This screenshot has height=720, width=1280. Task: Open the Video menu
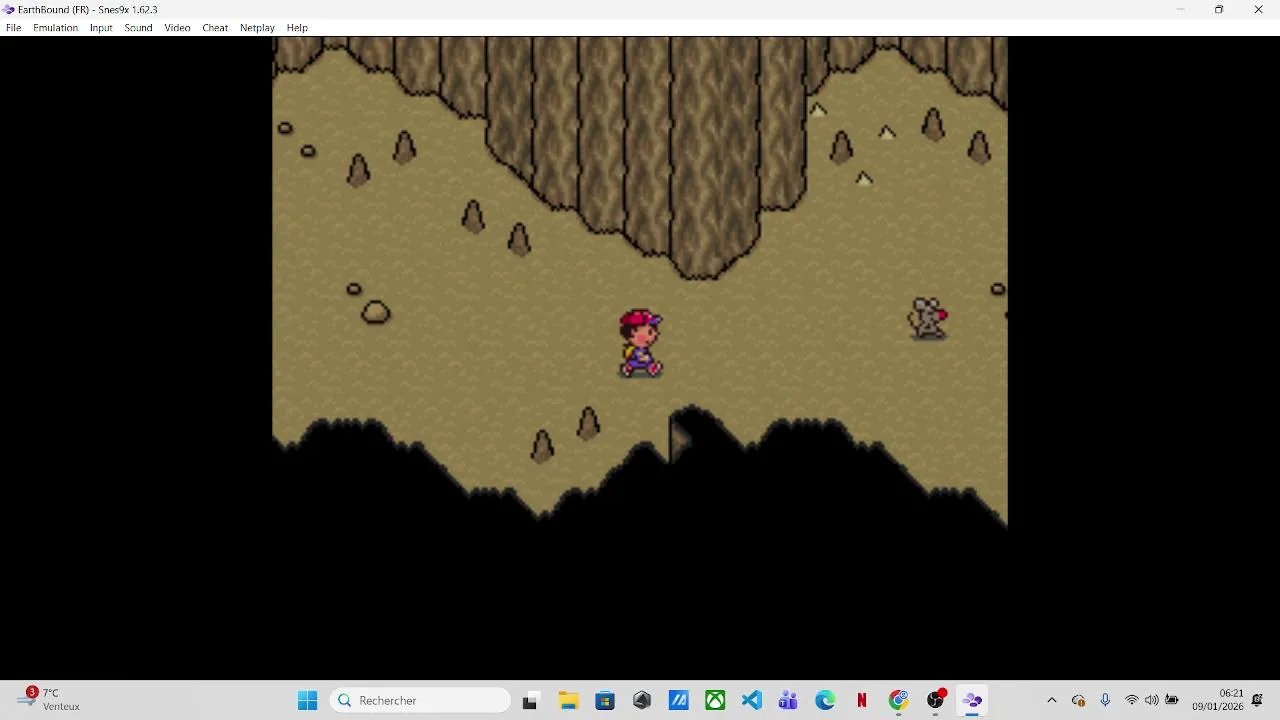click(177, 28)
